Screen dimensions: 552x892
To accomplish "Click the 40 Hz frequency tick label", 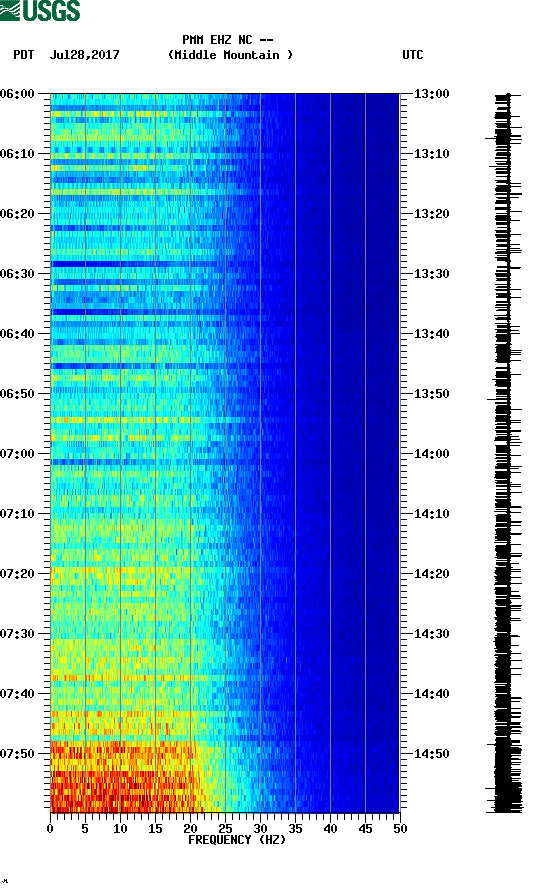I will tap(330, 829).
